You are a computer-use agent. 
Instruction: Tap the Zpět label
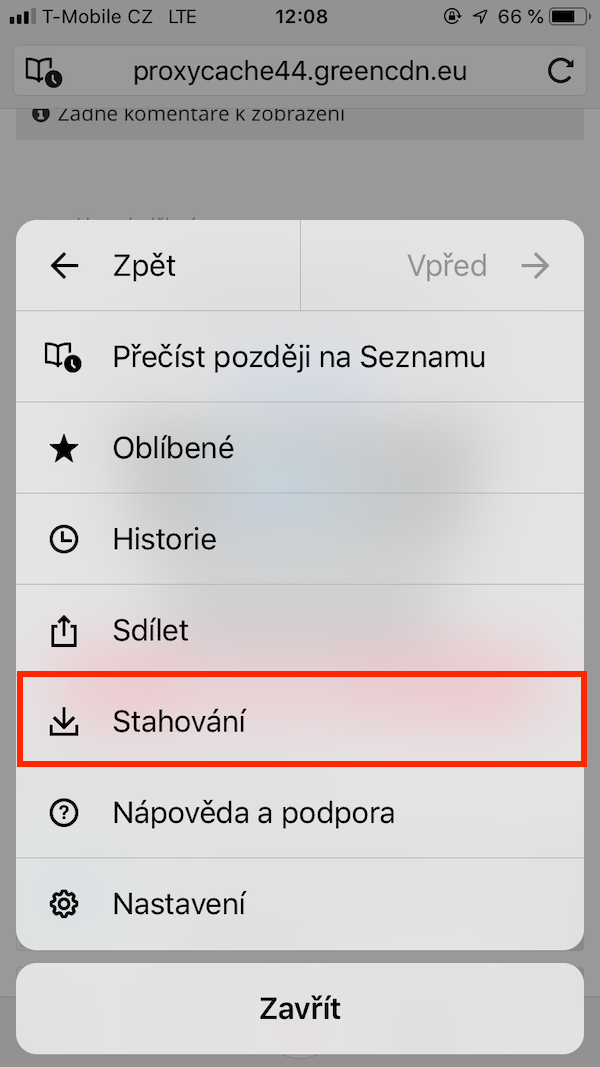point(145,266)
